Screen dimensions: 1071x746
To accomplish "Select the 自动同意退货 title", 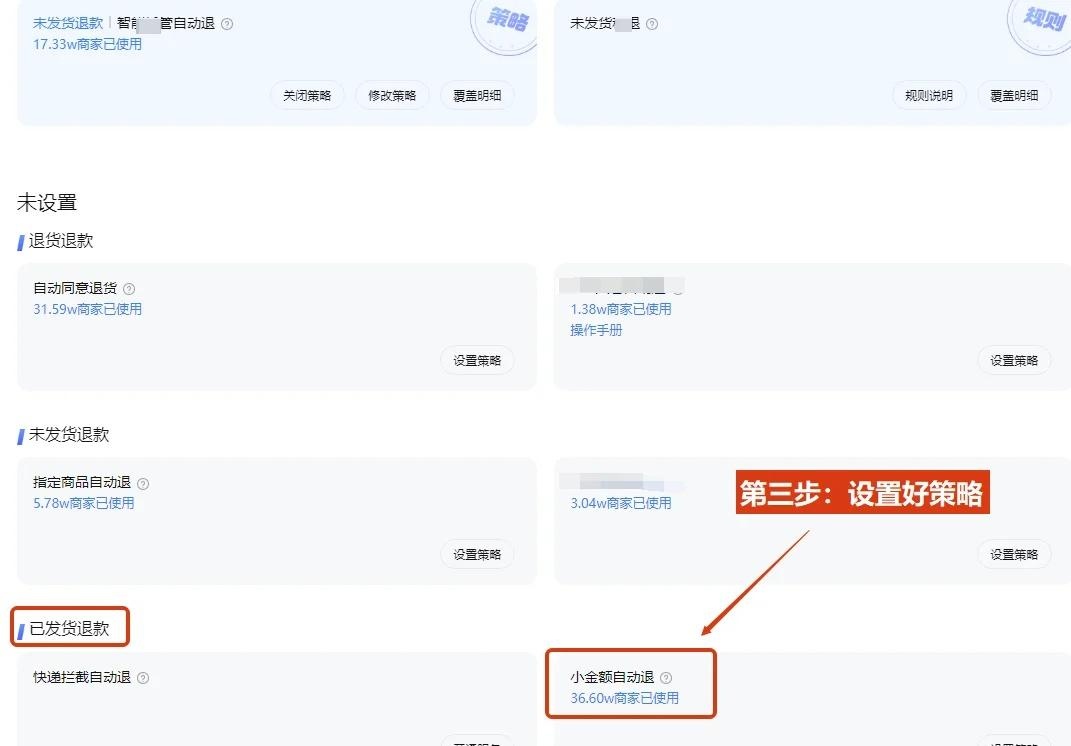I will pos(75,288).
